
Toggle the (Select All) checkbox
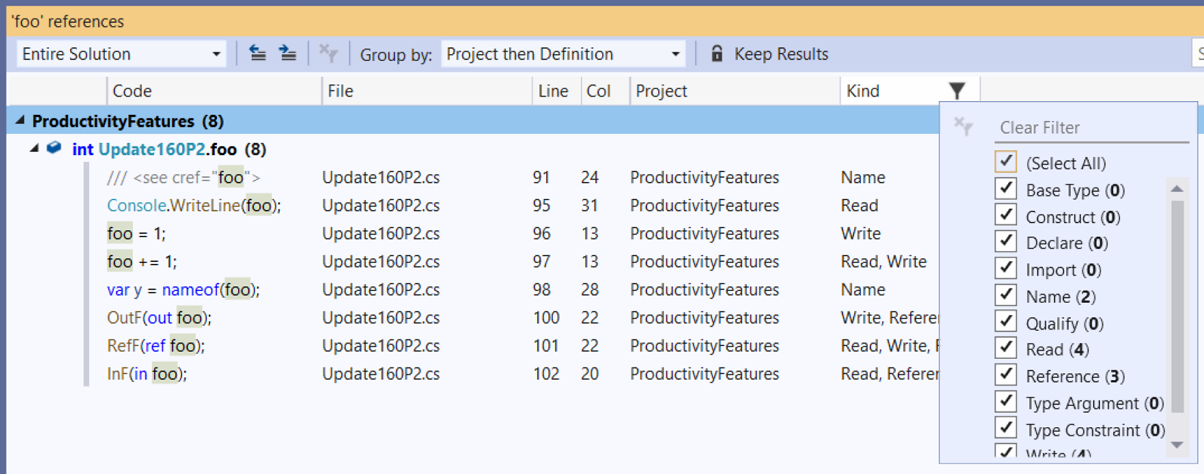pos(1006,163)
